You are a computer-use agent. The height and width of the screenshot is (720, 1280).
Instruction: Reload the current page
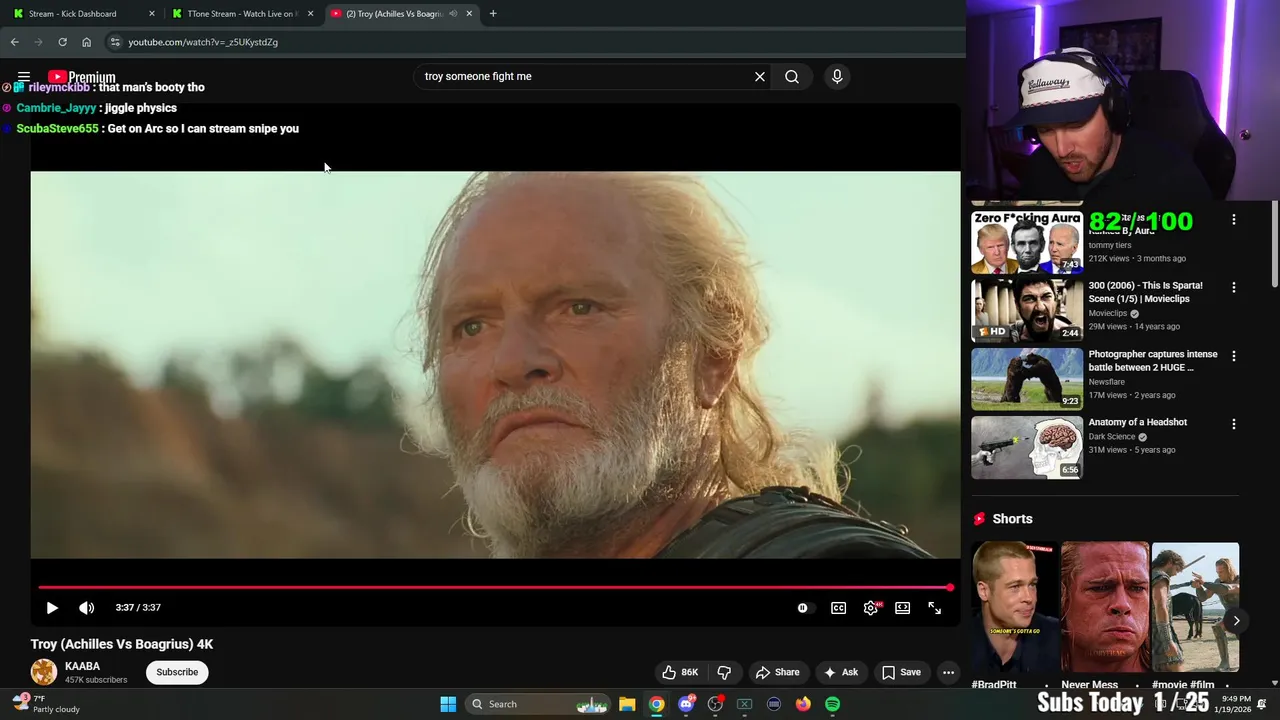point(62,42)
